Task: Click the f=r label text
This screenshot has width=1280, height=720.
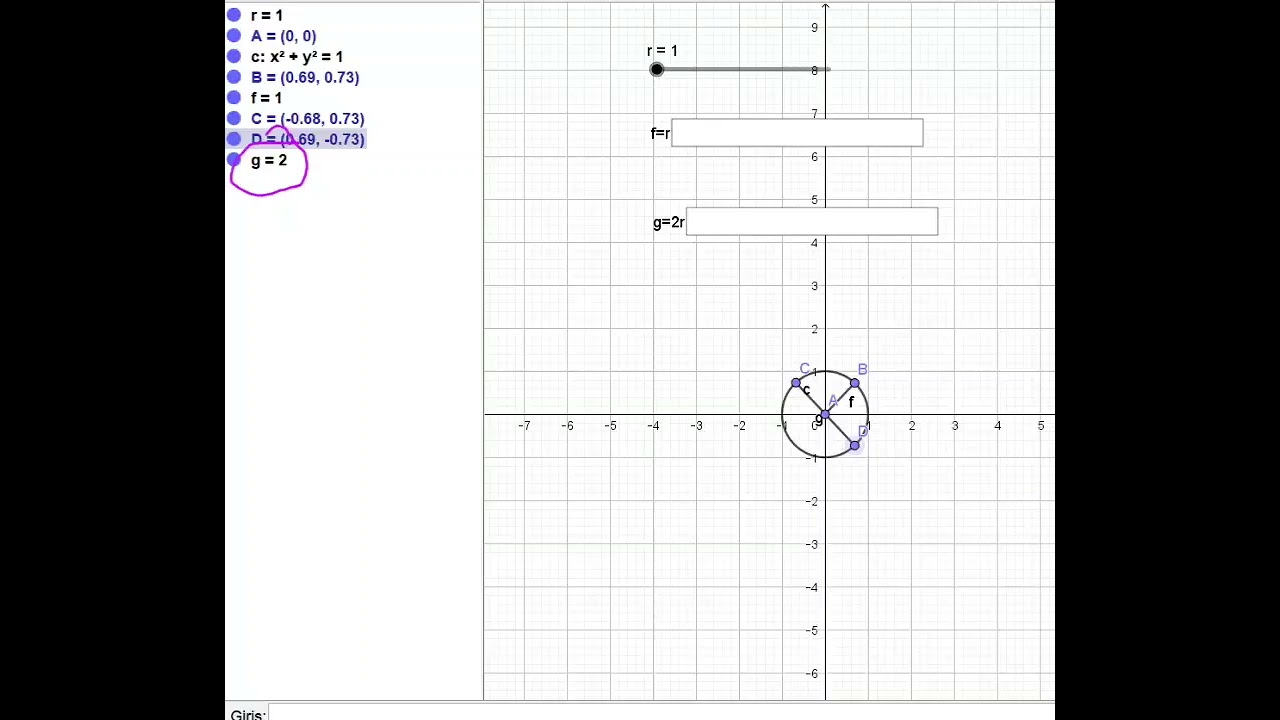Action: coord(660,133)
